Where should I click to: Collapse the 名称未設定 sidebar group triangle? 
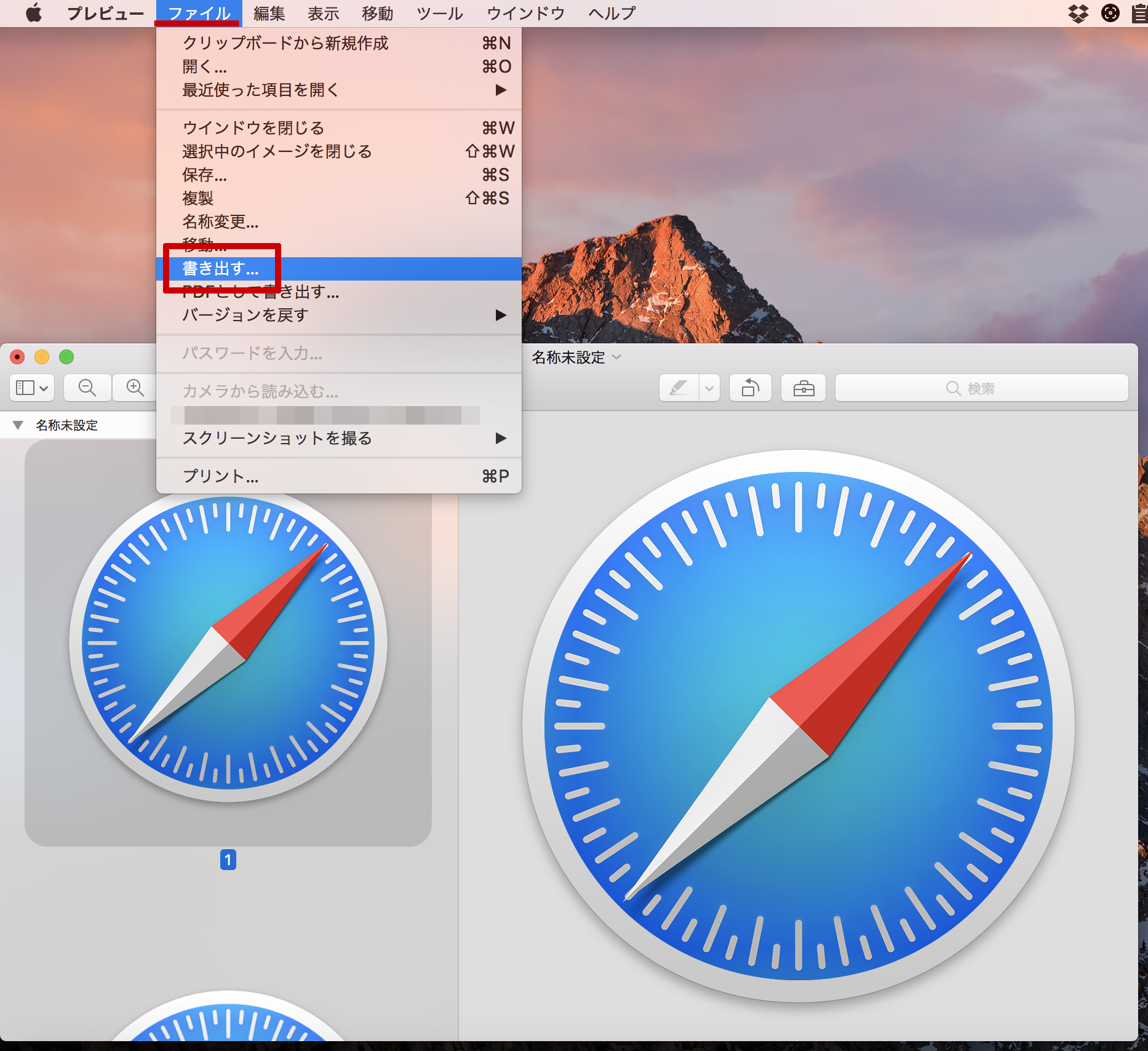18,425
